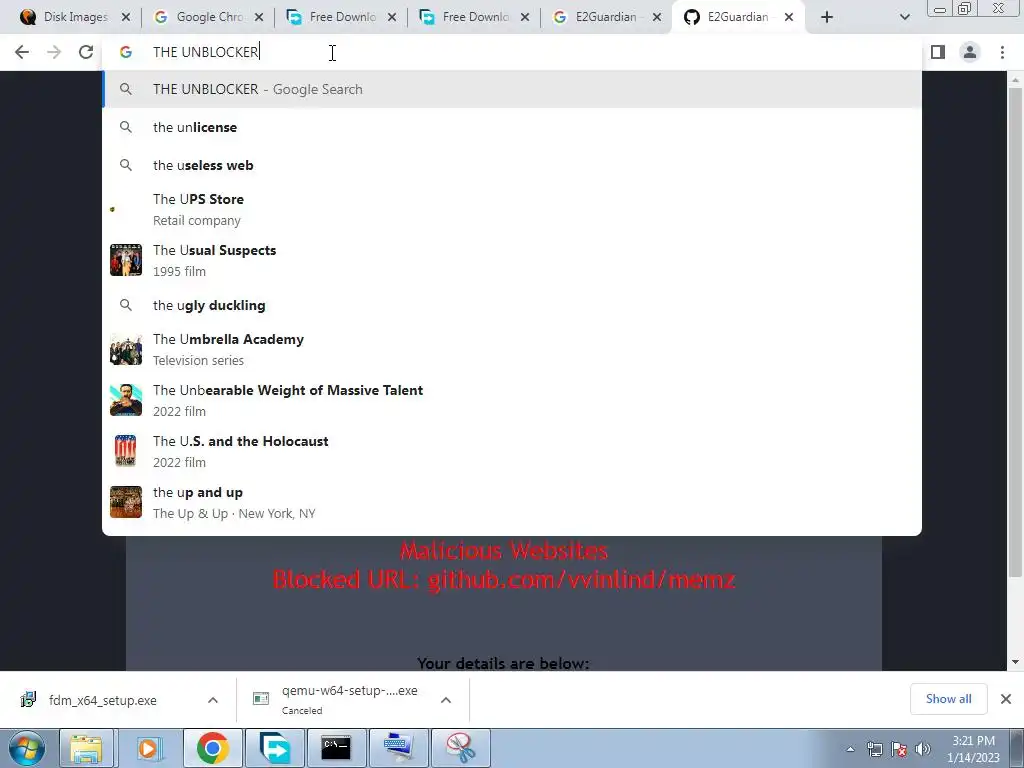Image resolution: width=1024 pixels, height=768 pixels.
Task: Click the browser back arrow
Action: (22, 52)
